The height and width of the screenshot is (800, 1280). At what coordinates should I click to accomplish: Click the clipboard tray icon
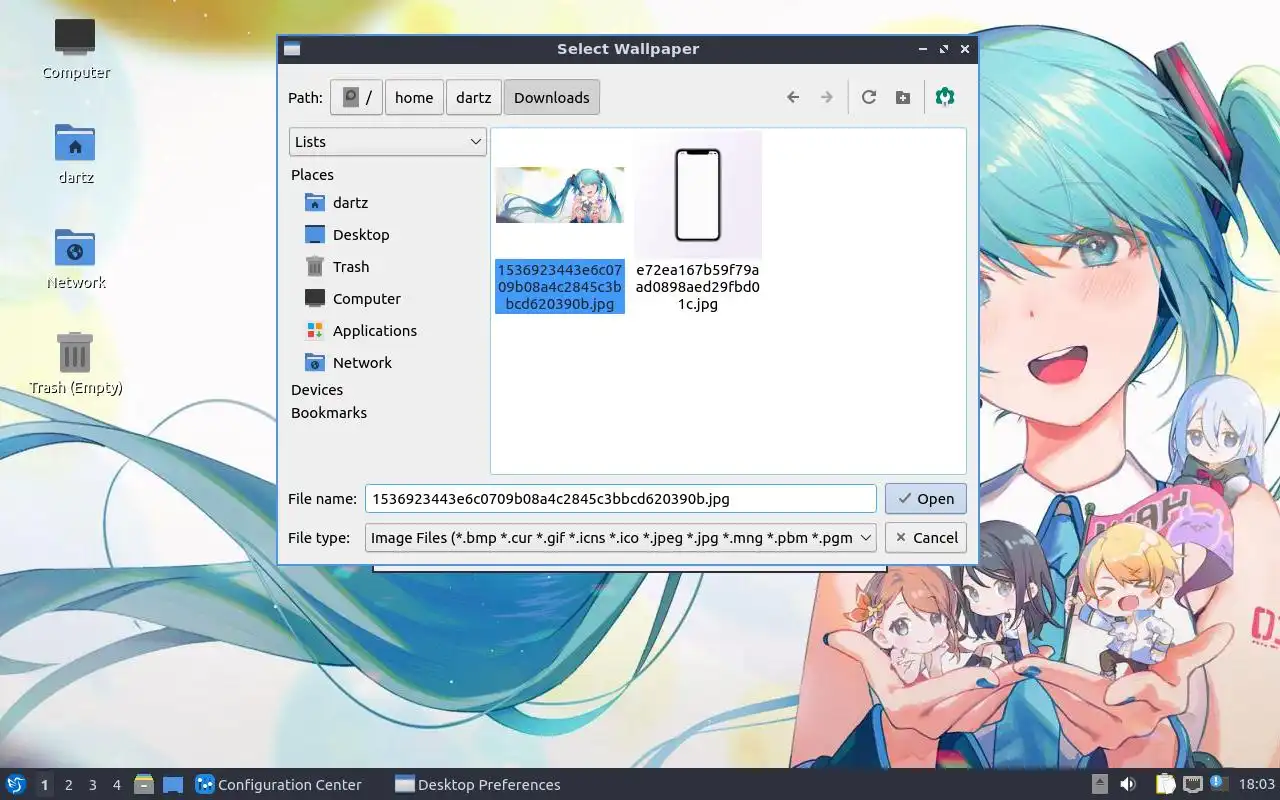pos(1166,784)
